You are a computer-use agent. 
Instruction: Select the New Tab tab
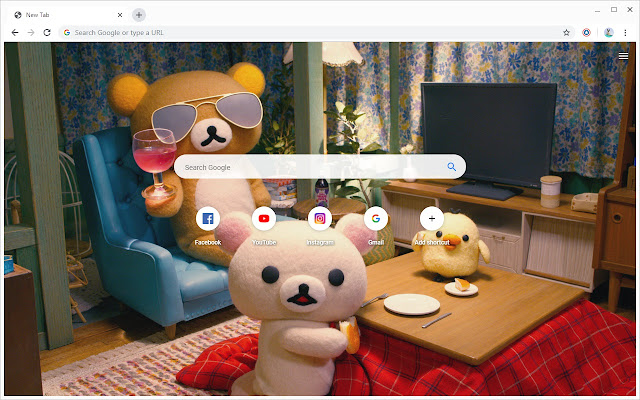click(67, 15)
